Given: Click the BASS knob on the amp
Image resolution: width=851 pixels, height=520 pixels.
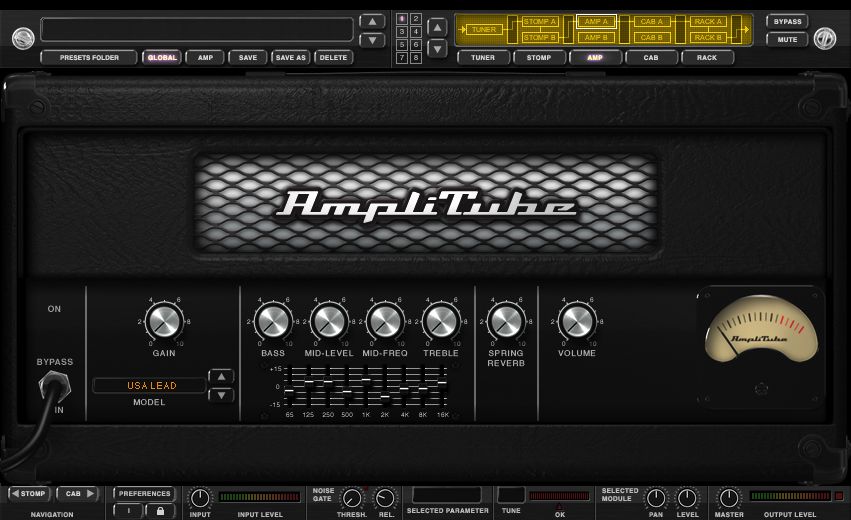Looking at the screenshot, I should (x=274, y=321).
